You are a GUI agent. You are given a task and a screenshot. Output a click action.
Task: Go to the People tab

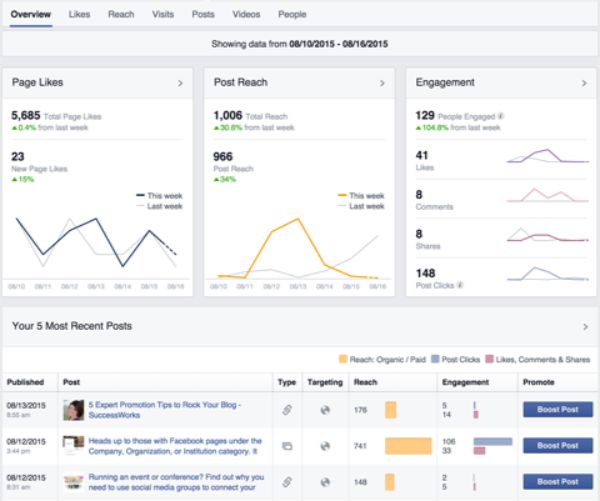293,15
